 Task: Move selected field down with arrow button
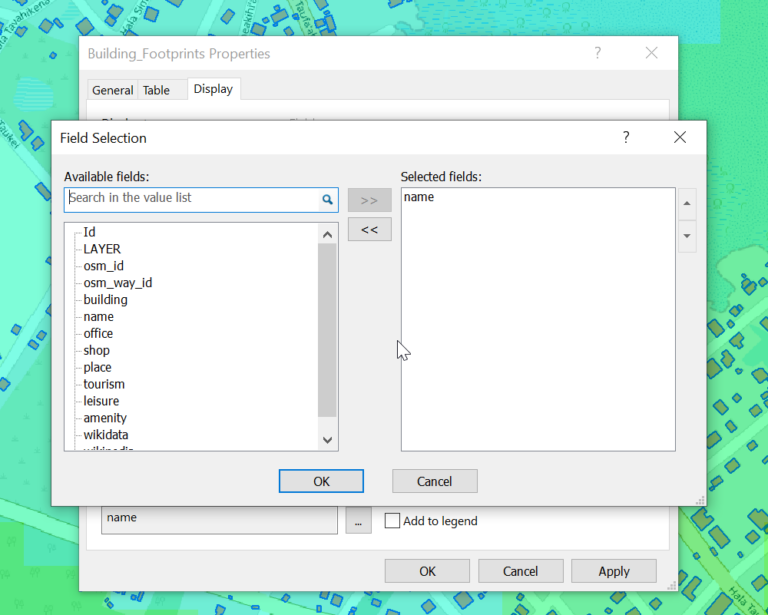(x=687, y=237)
